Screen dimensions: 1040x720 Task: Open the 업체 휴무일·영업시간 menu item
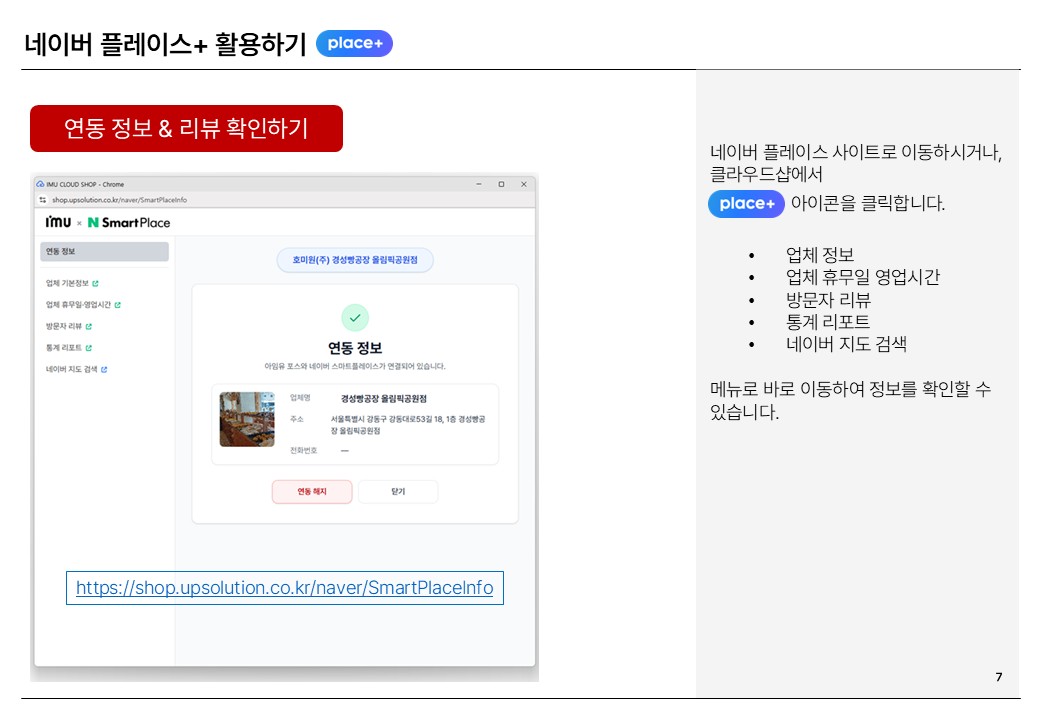pos(78,305)
